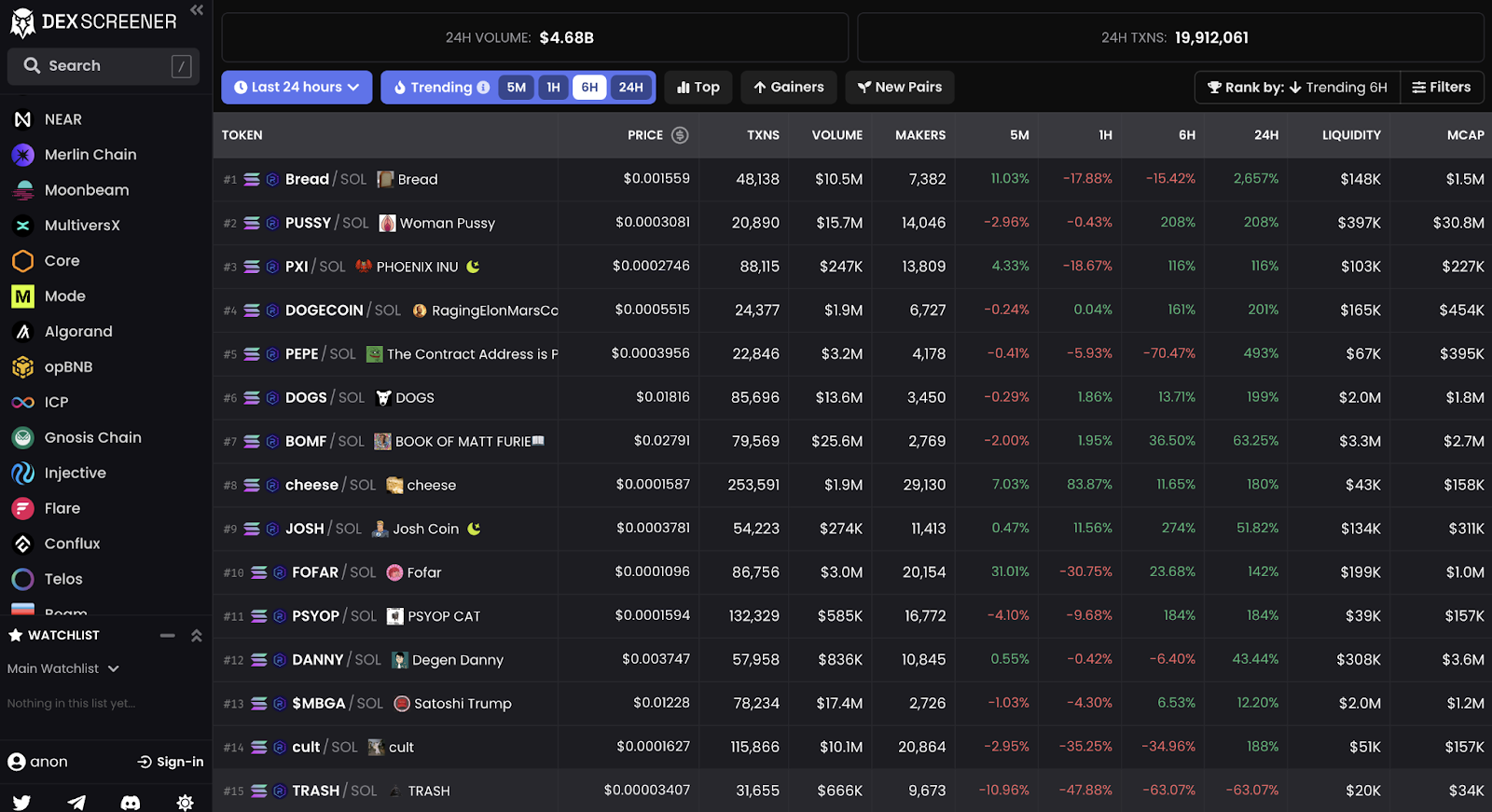Open the NEAR chain icon
The image size is (1492, 812).
[x=23, y=119]
